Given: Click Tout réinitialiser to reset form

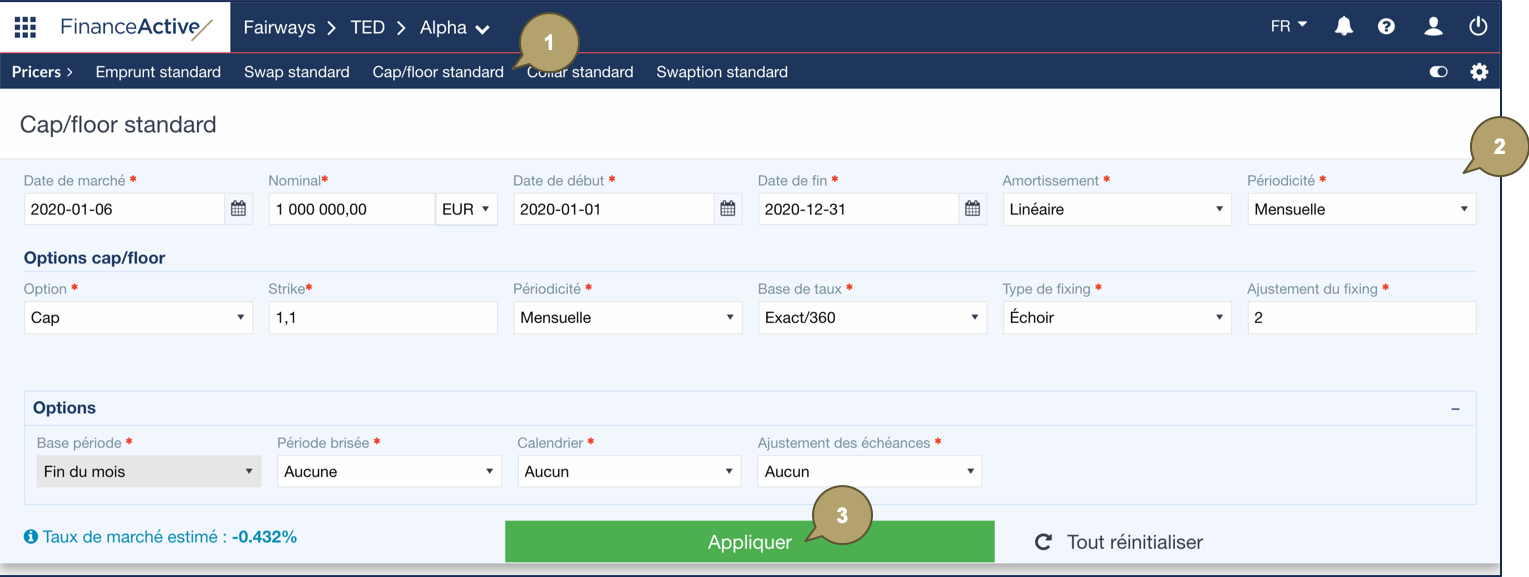Looking at the screenshot, I should pyautogui.click(x=1119, y=542).
